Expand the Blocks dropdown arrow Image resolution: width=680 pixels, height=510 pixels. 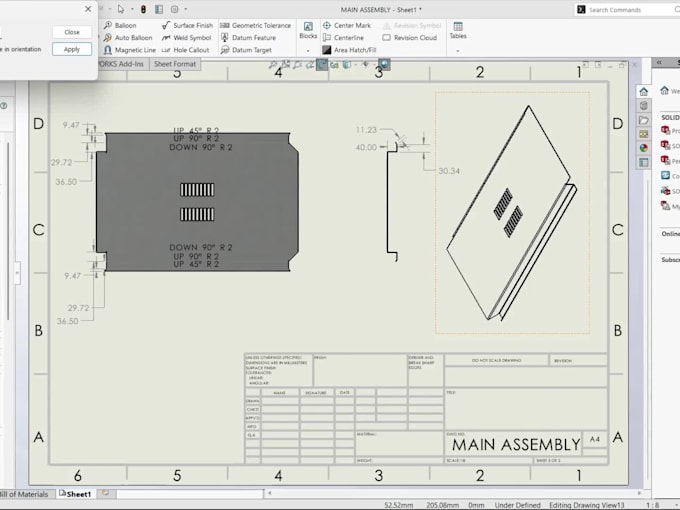click(308, 51)
